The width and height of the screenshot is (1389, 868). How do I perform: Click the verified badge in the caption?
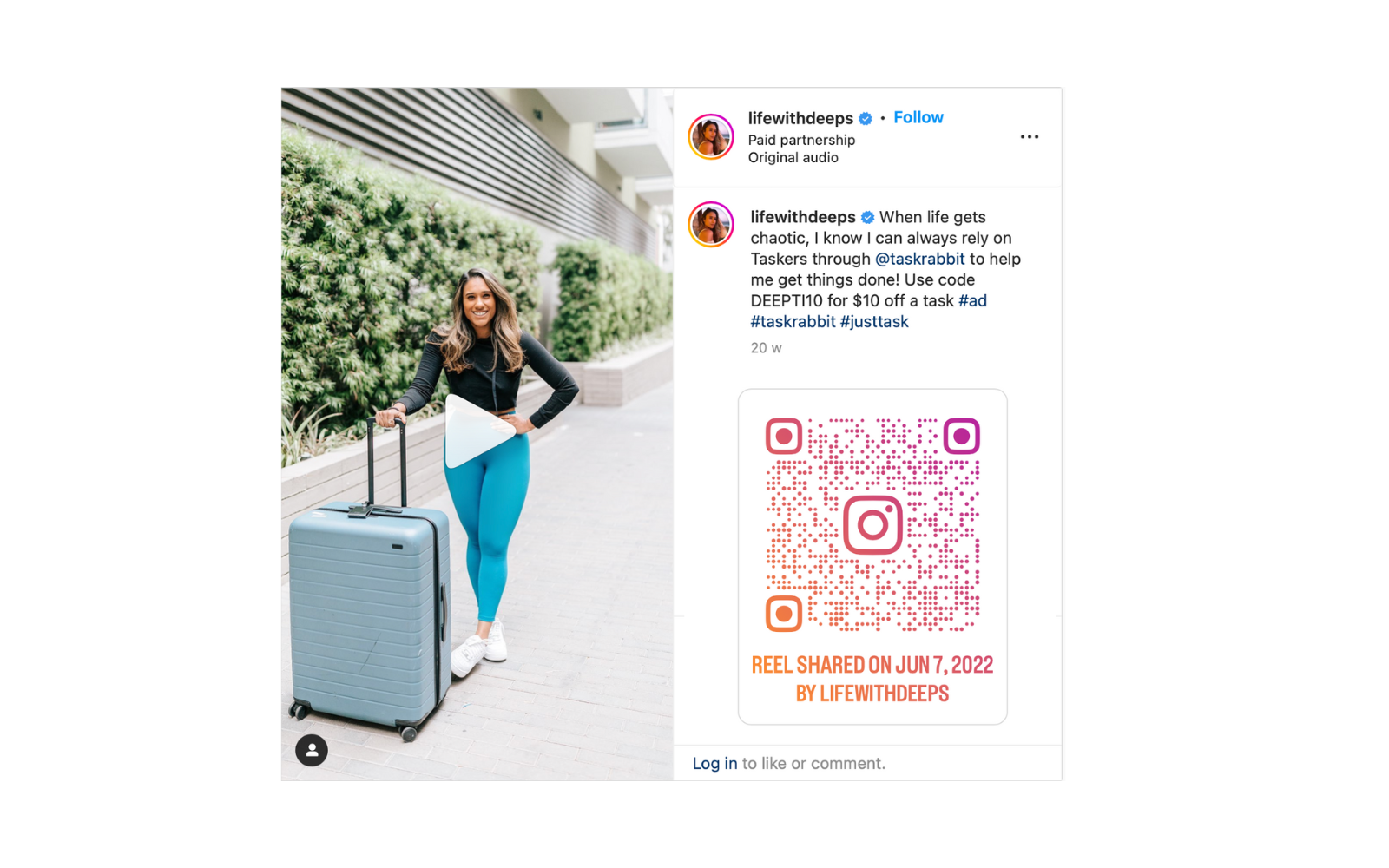pos(867,217)
